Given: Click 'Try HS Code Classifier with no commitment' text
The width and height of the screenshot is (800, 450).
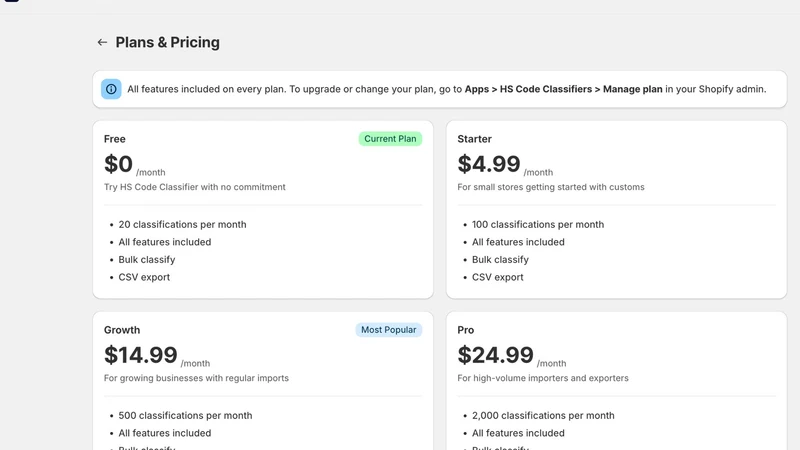Looking at the screenshot, I should [x=195, y=187].
